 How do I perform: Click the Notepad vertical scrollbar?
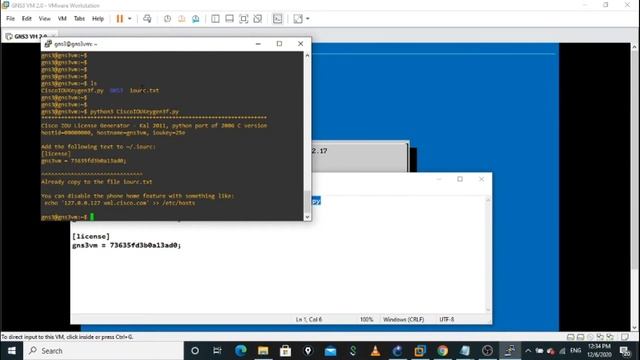click(488, 255)
